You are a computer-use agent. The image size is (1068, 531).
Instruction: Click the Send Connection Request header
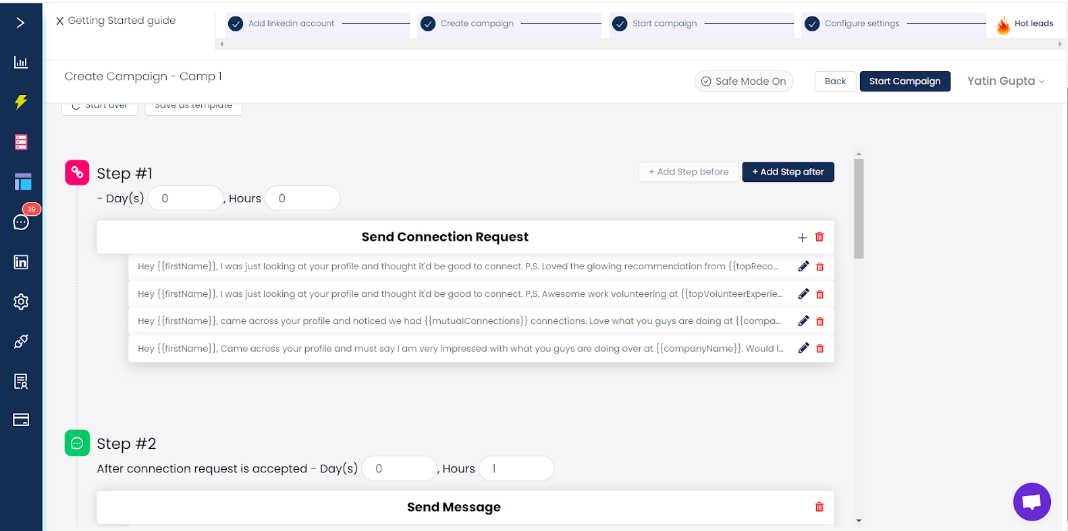445,237
